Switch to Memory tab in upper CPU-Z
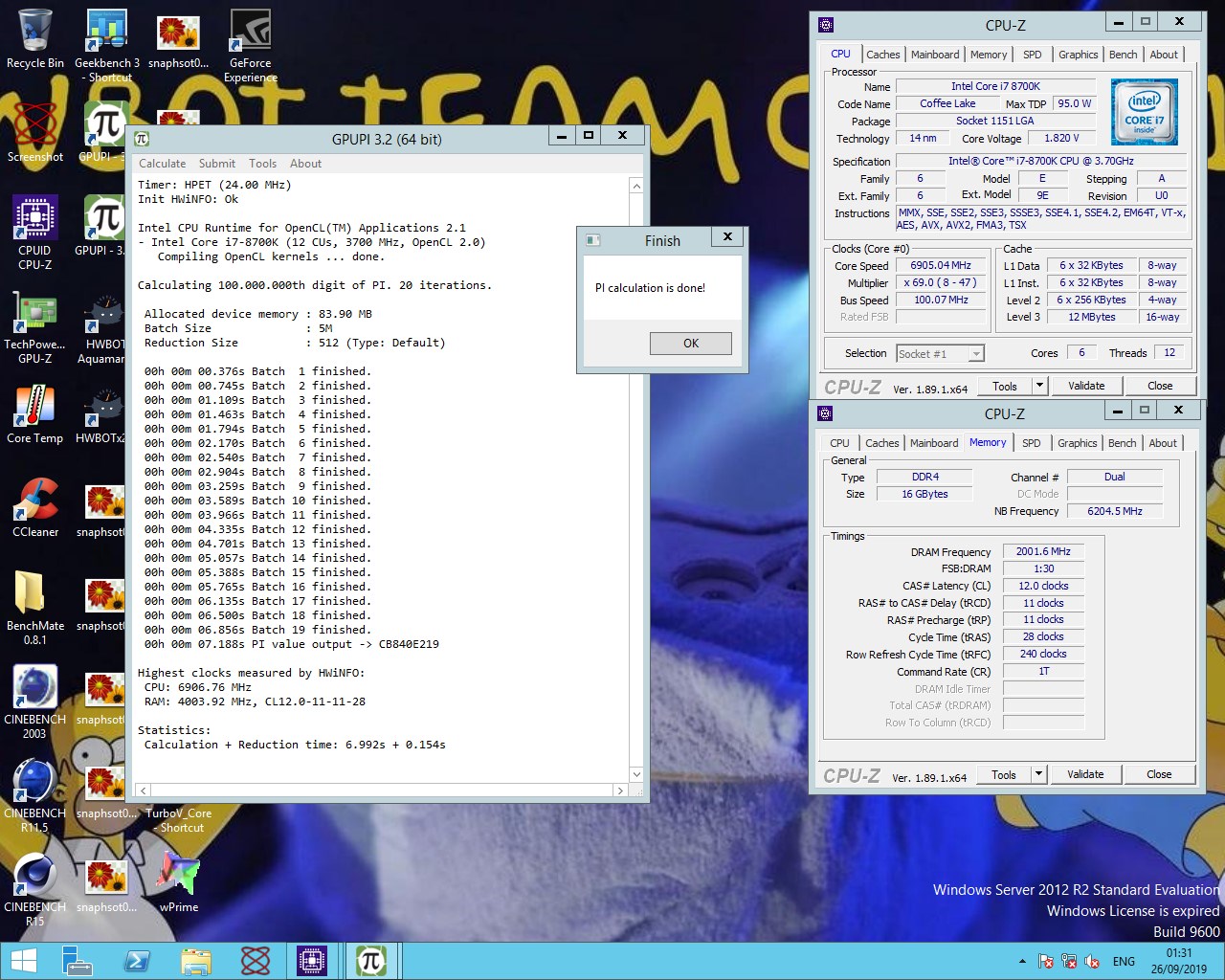The image size is (1225, 980). point(989,55)
